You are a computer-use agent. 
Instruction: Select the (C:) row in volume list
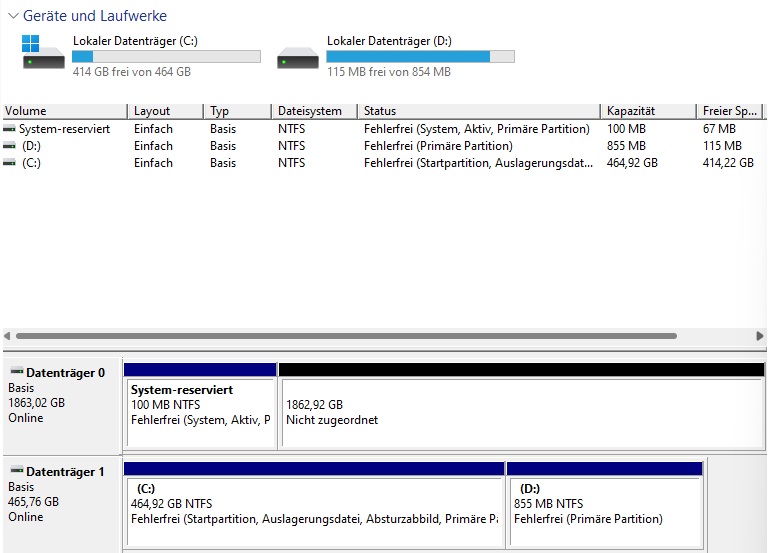(383, 163)
